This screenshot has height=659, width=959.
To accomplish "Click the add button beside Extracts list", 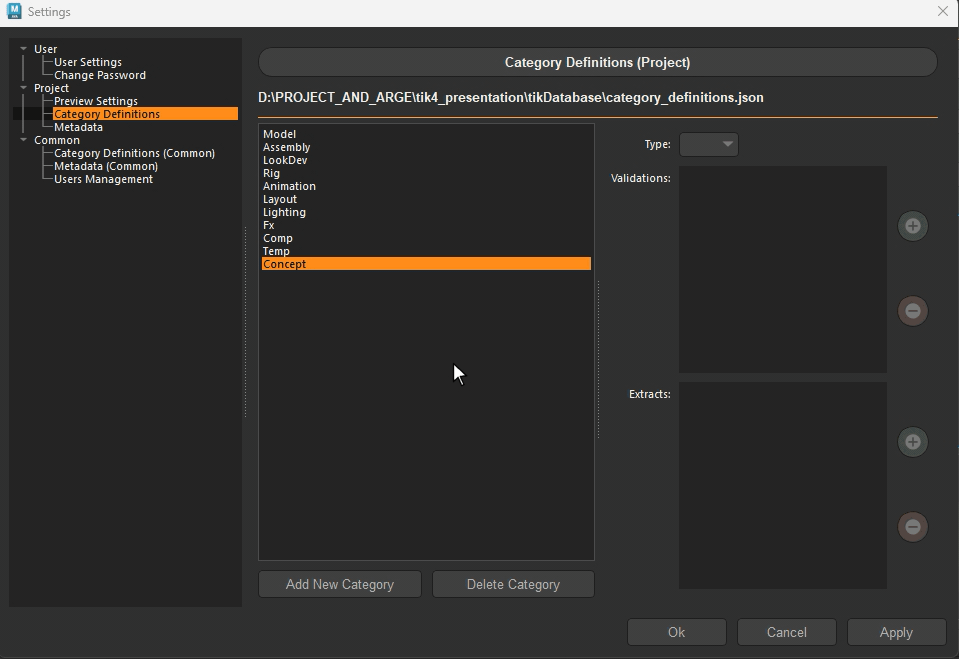I will pyautogui.click(x=913, y=442).
